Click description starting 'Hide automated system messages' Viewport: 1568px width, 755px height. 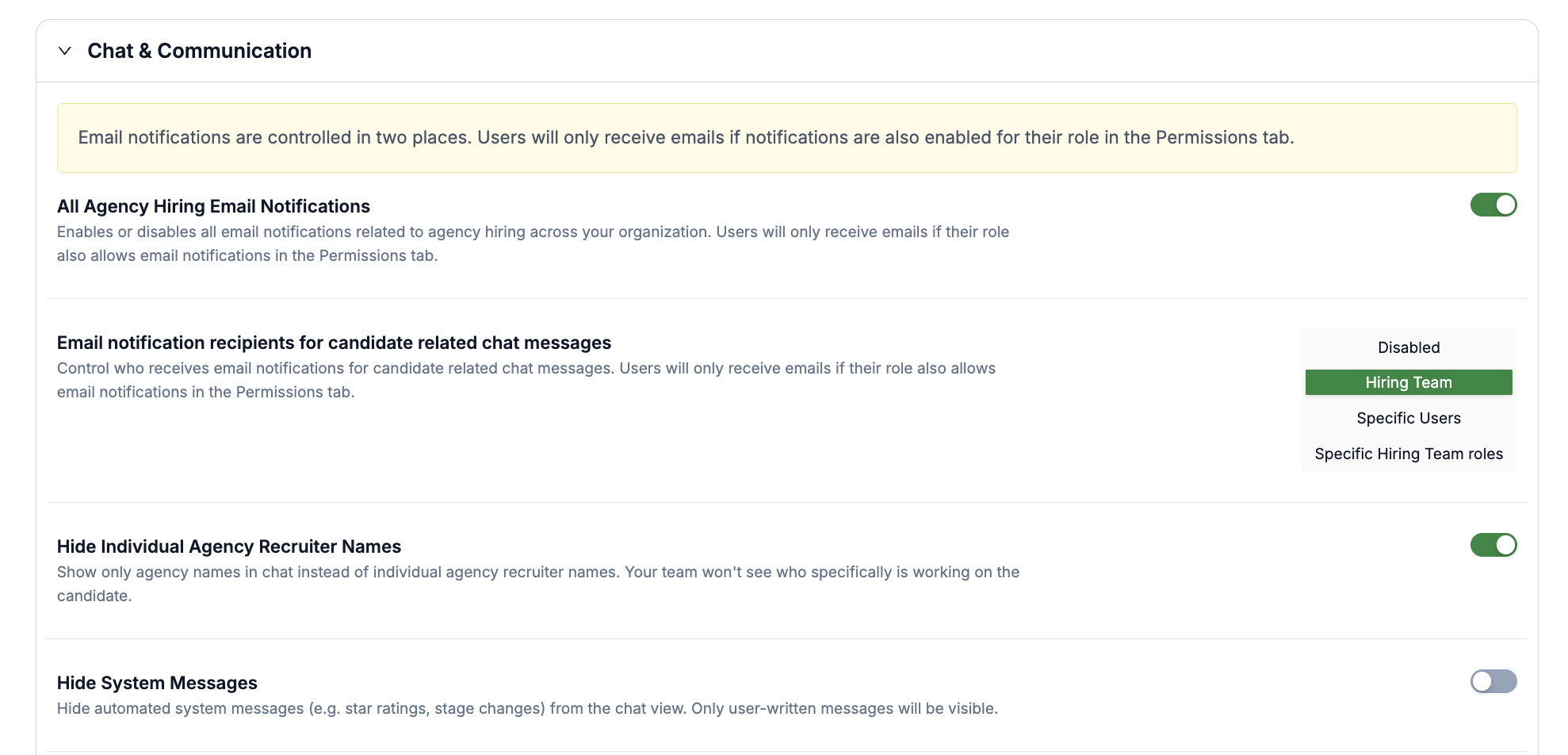point(527,708)
